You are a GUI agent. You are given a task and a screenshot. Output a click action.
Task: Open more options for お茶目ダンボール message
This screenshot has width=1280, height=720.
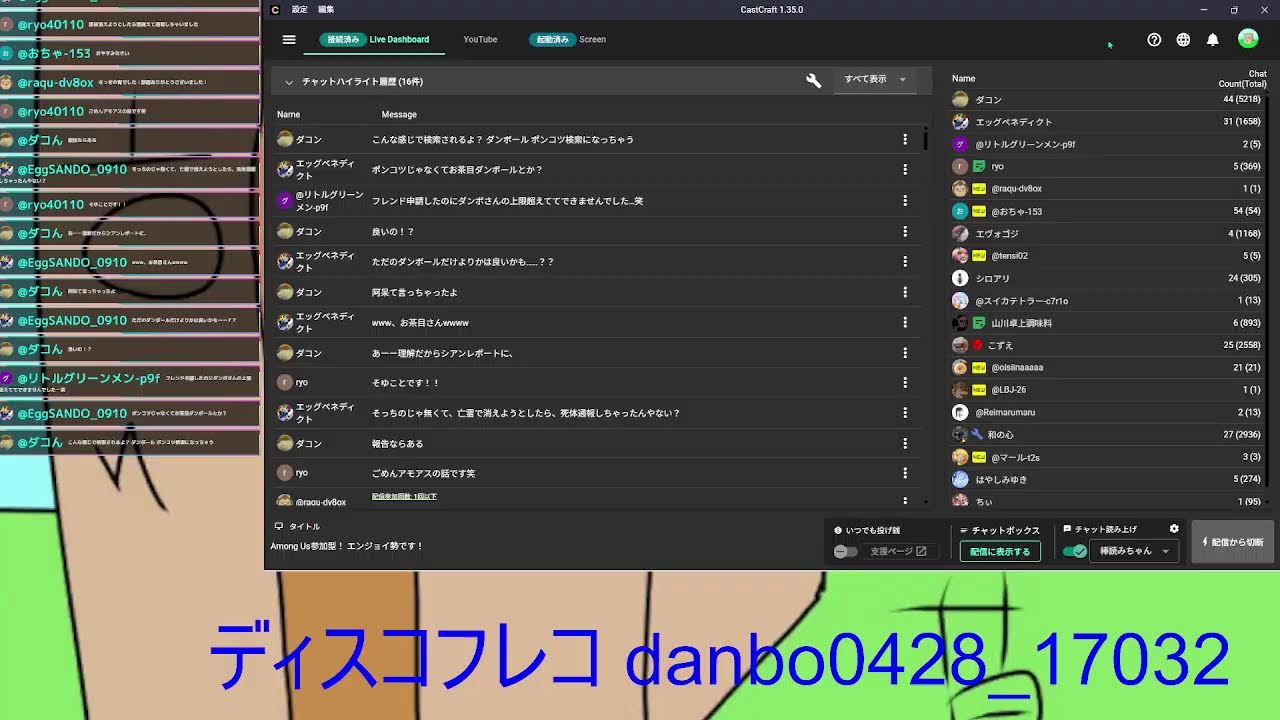[905, 170]
